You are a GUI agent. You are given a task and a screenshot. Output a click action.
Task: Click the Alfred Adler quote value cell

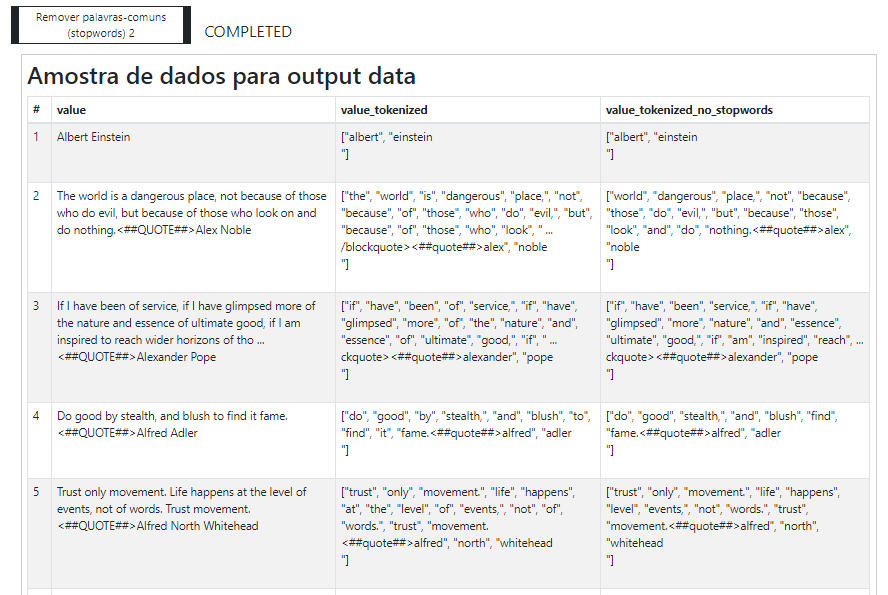point(193,440)
